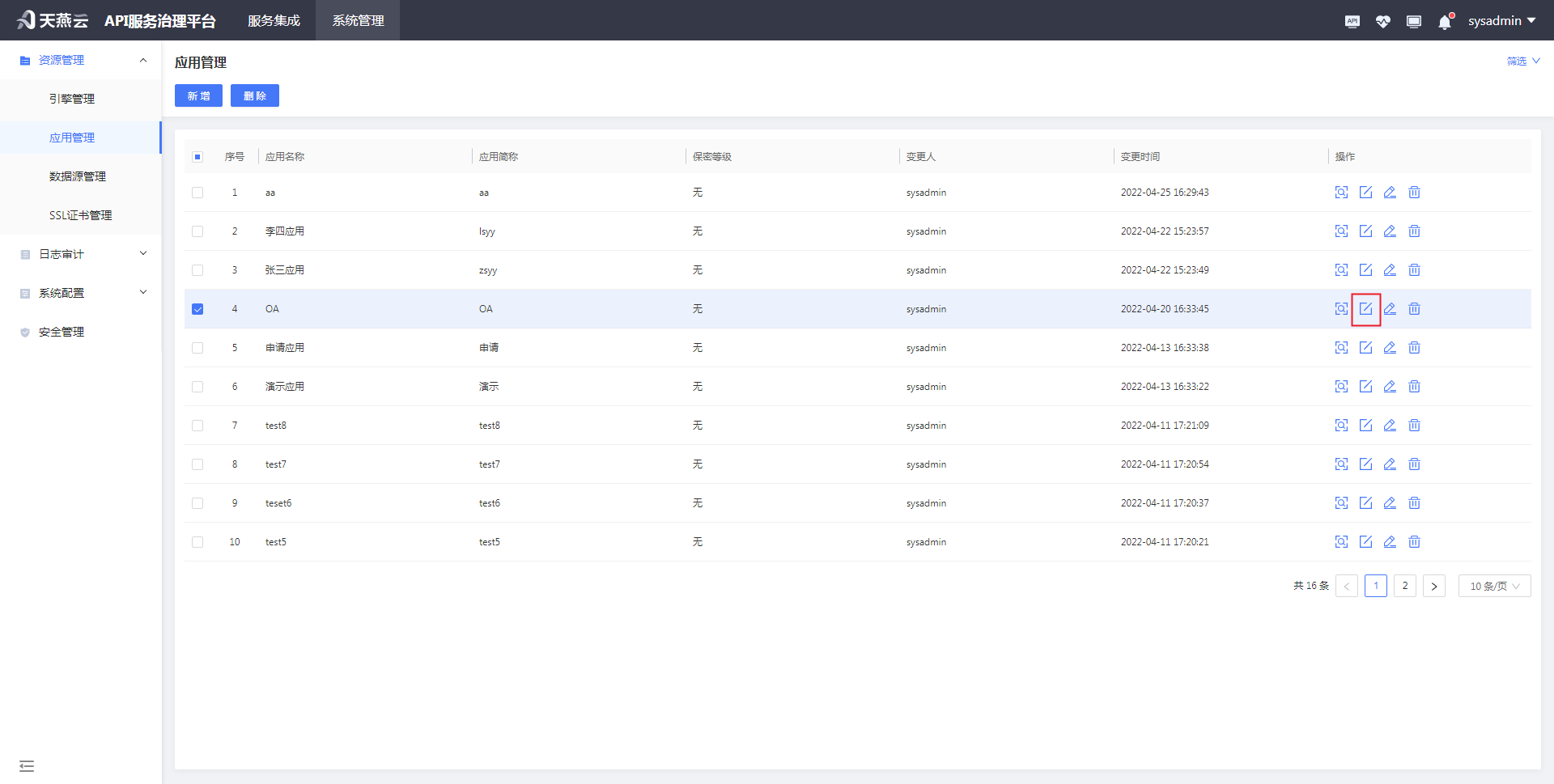Open the 10 条/页 page size dropdown
1554x784 pixels.
1494,586
